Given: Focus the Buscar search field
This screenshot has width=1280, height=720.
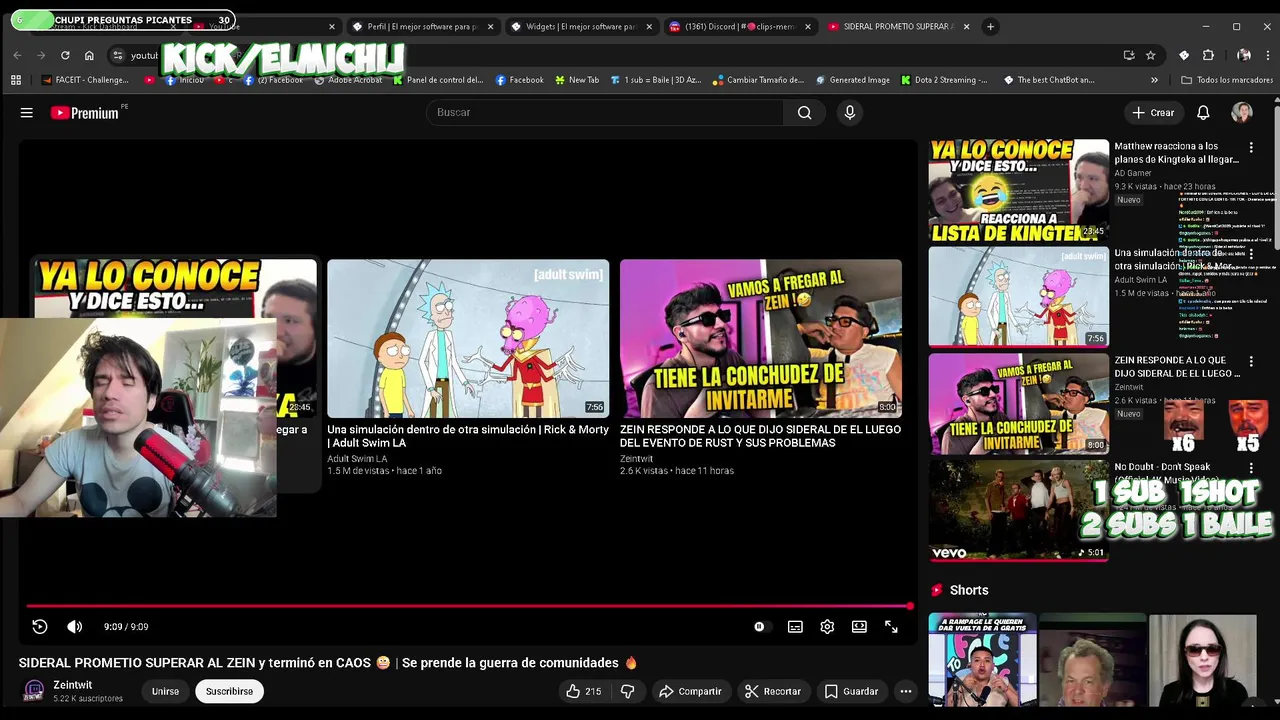Looking at the screenshot, I should tap(605, 113).
